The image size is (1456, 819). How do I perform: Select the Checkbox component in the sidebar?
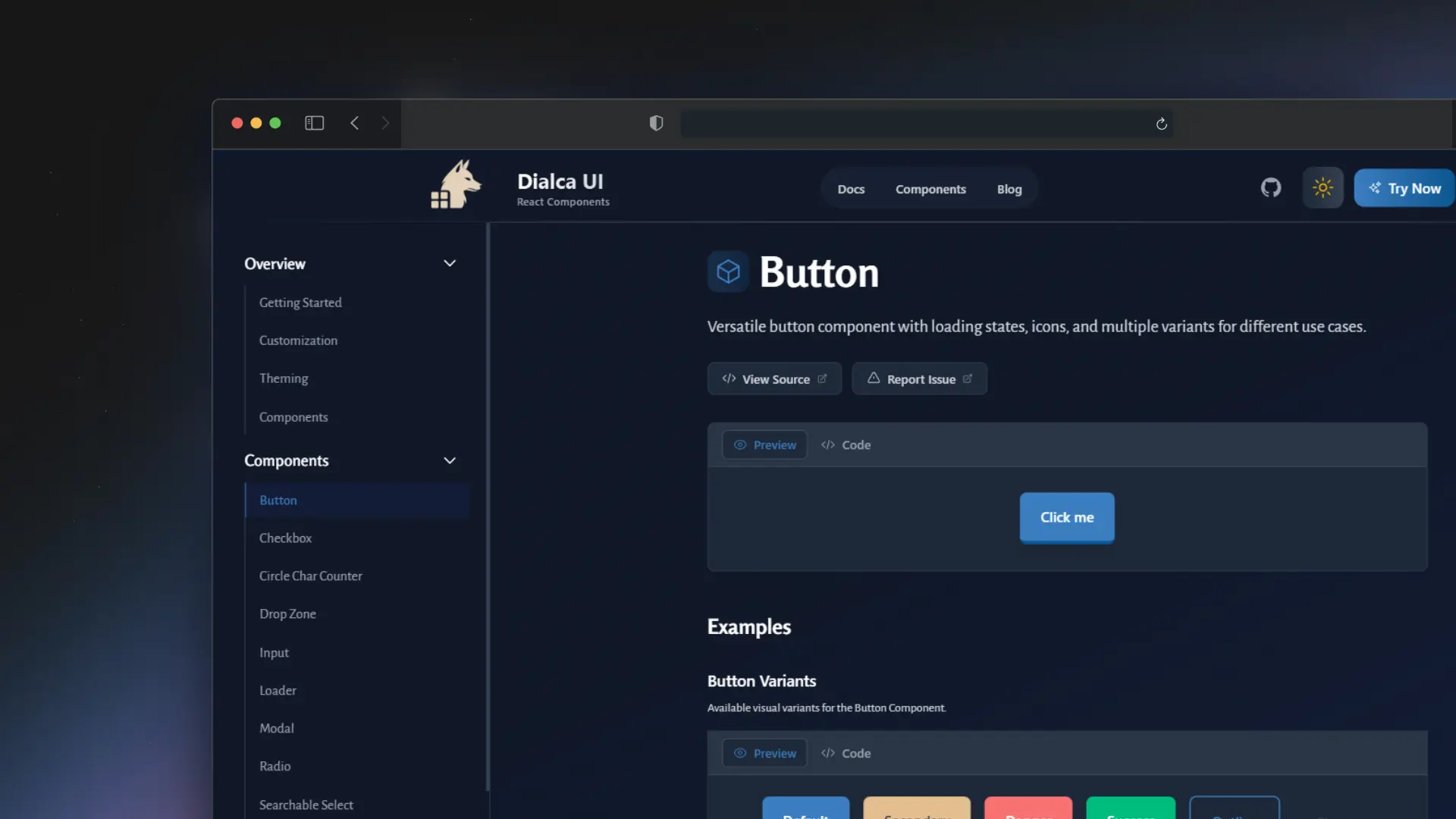(x=285, y=538)
